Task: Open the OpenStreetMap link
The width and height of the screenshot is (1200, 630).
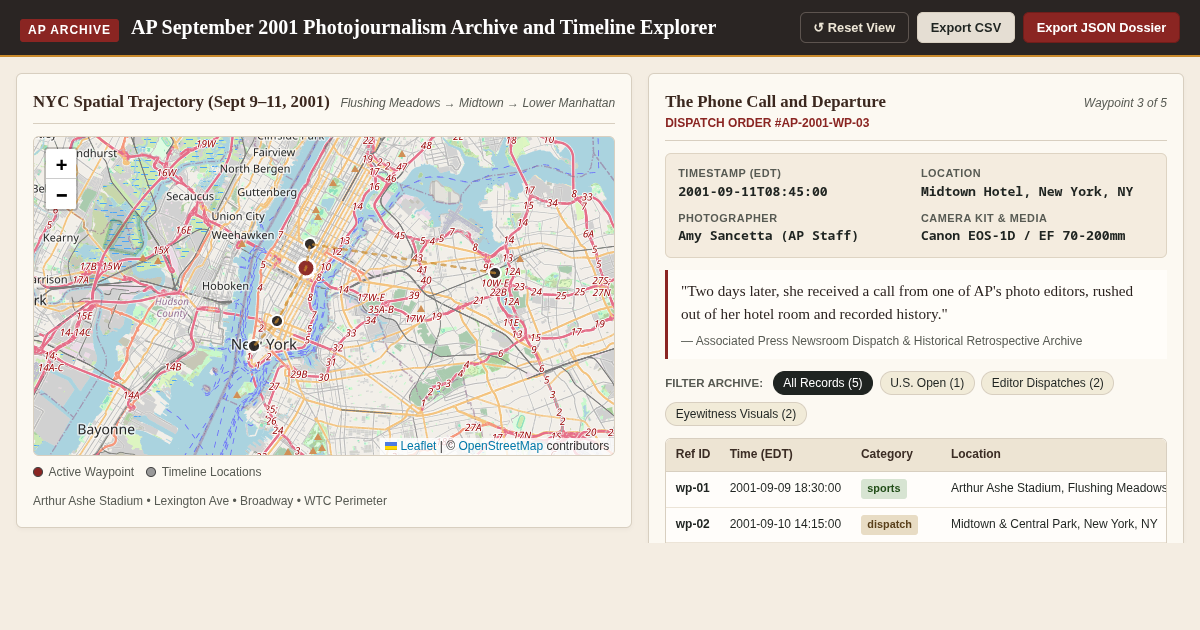Action: tap(500, 446)
